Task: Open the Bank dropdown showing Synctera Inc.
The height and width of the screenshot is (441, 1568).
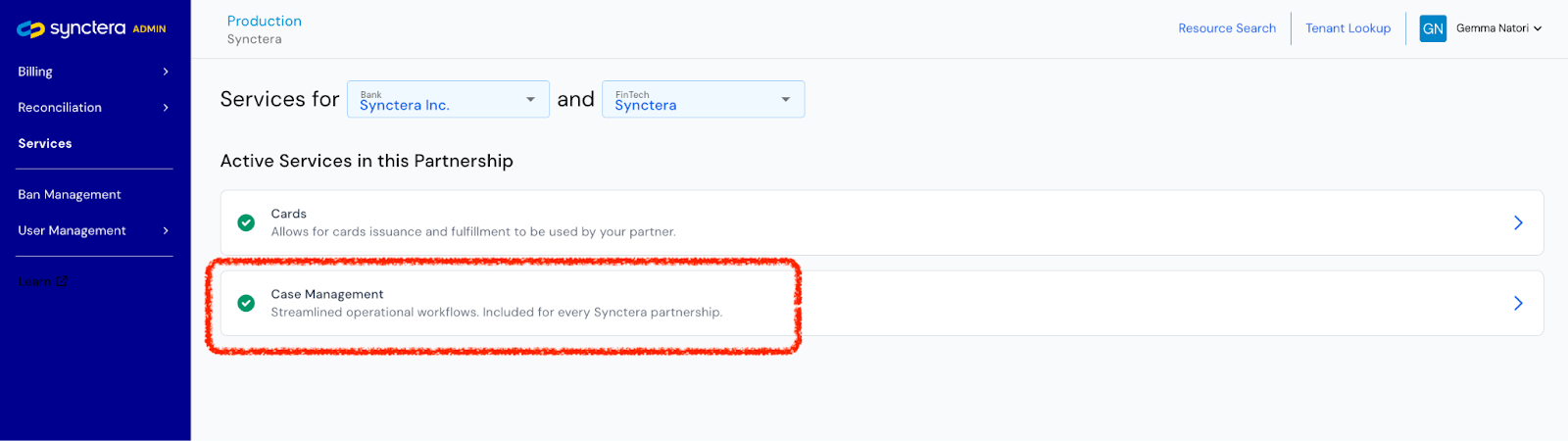Action: click(x=448, y=99)
